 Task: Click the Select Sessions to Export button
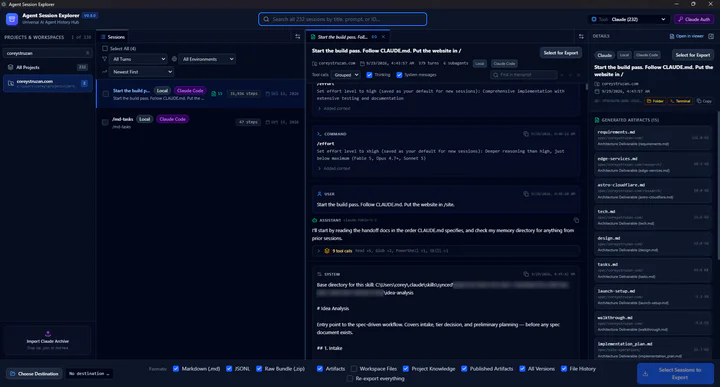coord(675,374)
